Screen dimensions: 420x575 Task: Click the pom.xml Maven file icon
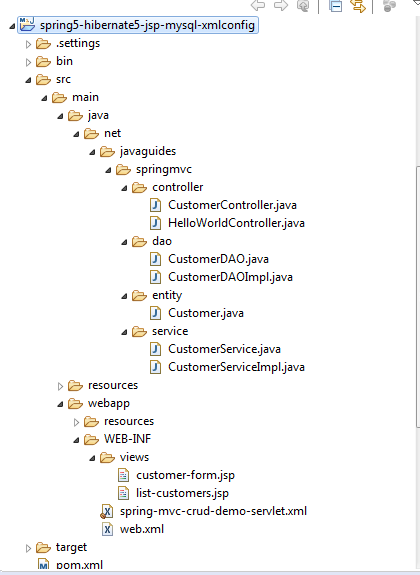pos(44,564)
